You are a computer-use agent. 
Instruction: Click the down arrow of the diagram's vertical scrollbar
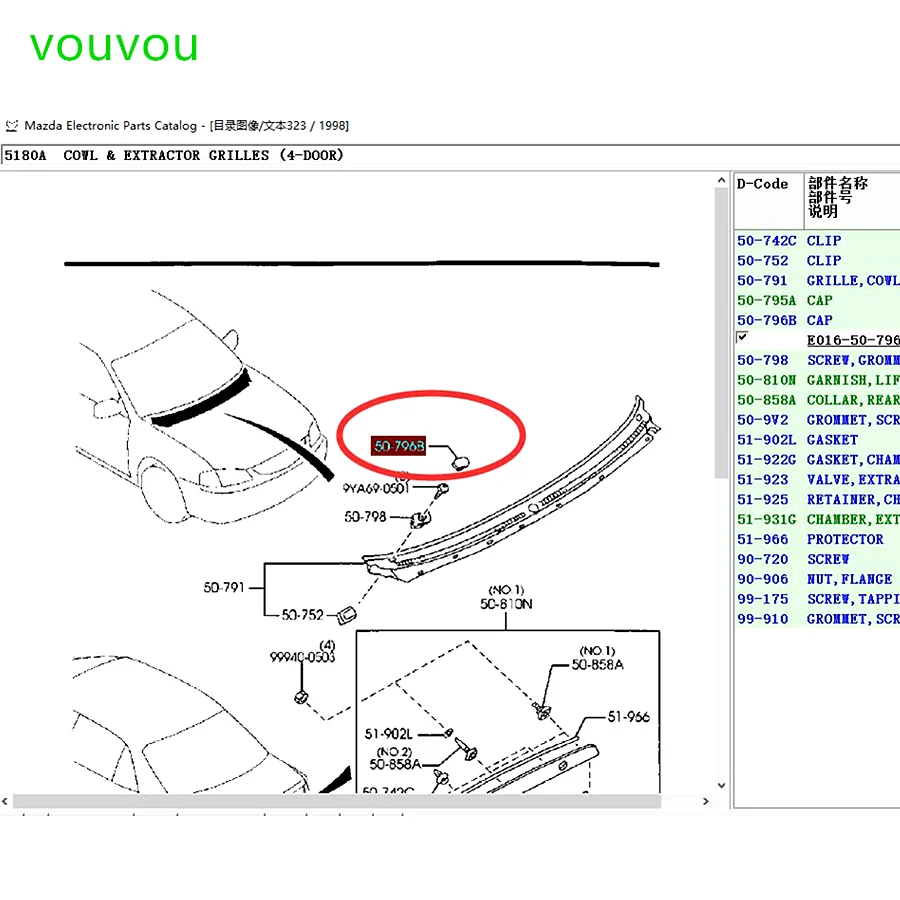(721, 785)
